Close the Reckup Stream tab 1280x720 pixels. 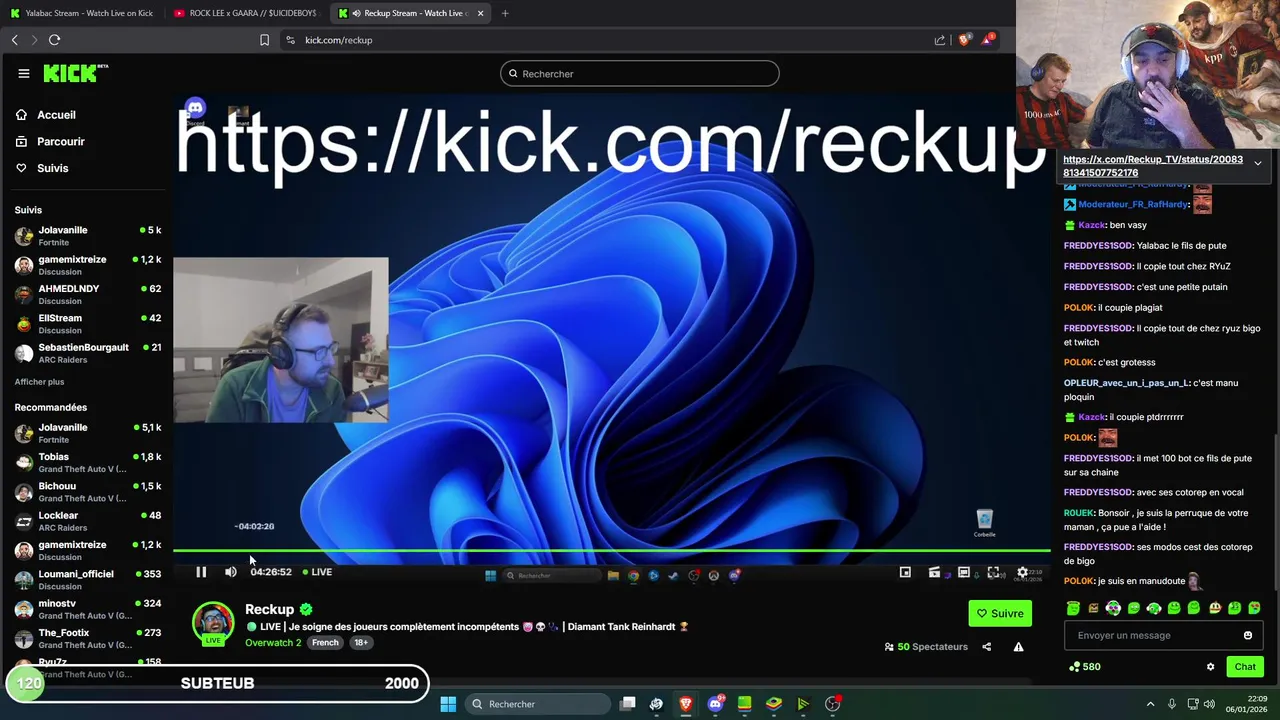(481, 13)
